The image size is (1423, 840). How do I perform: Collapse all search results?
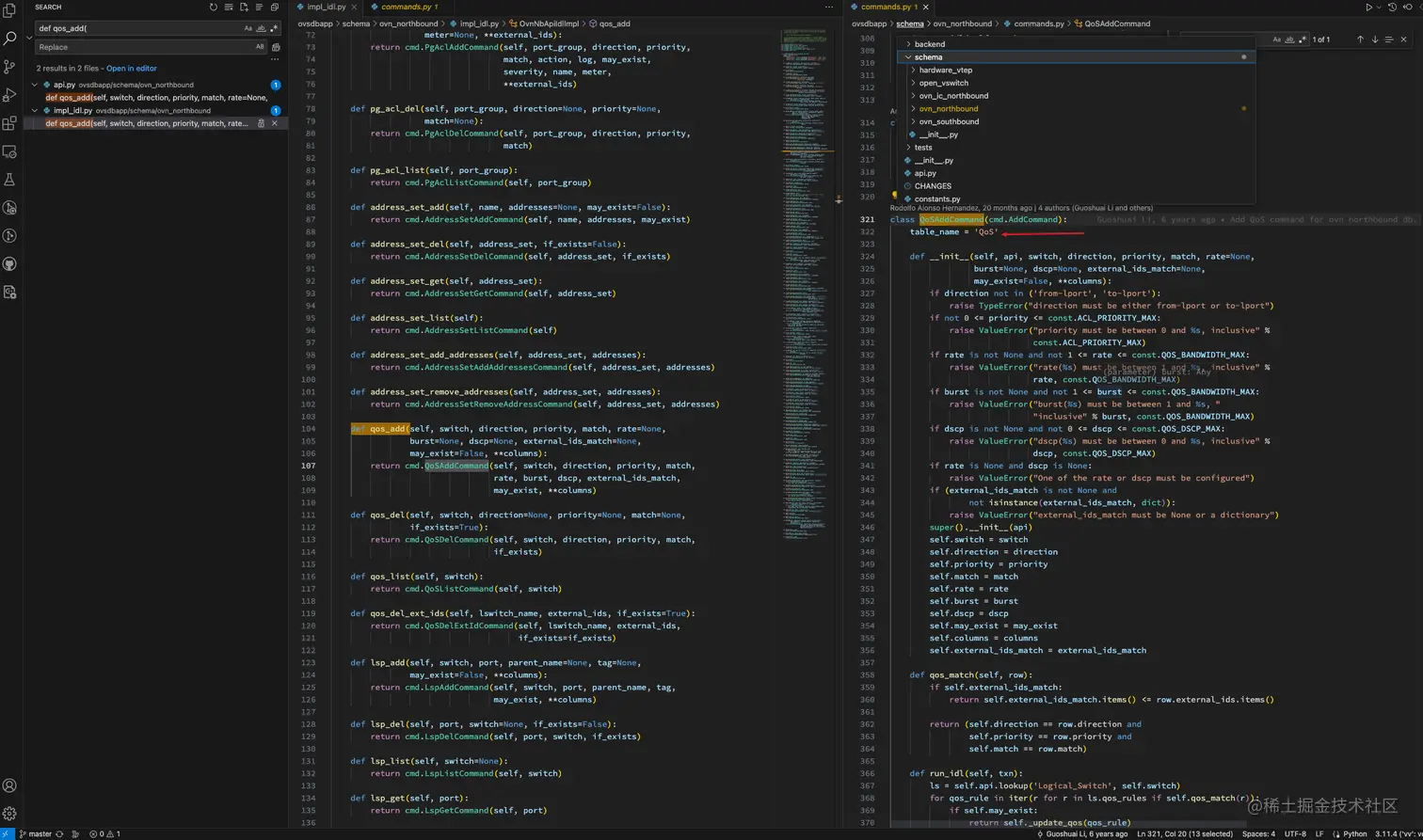click(274, 8)
